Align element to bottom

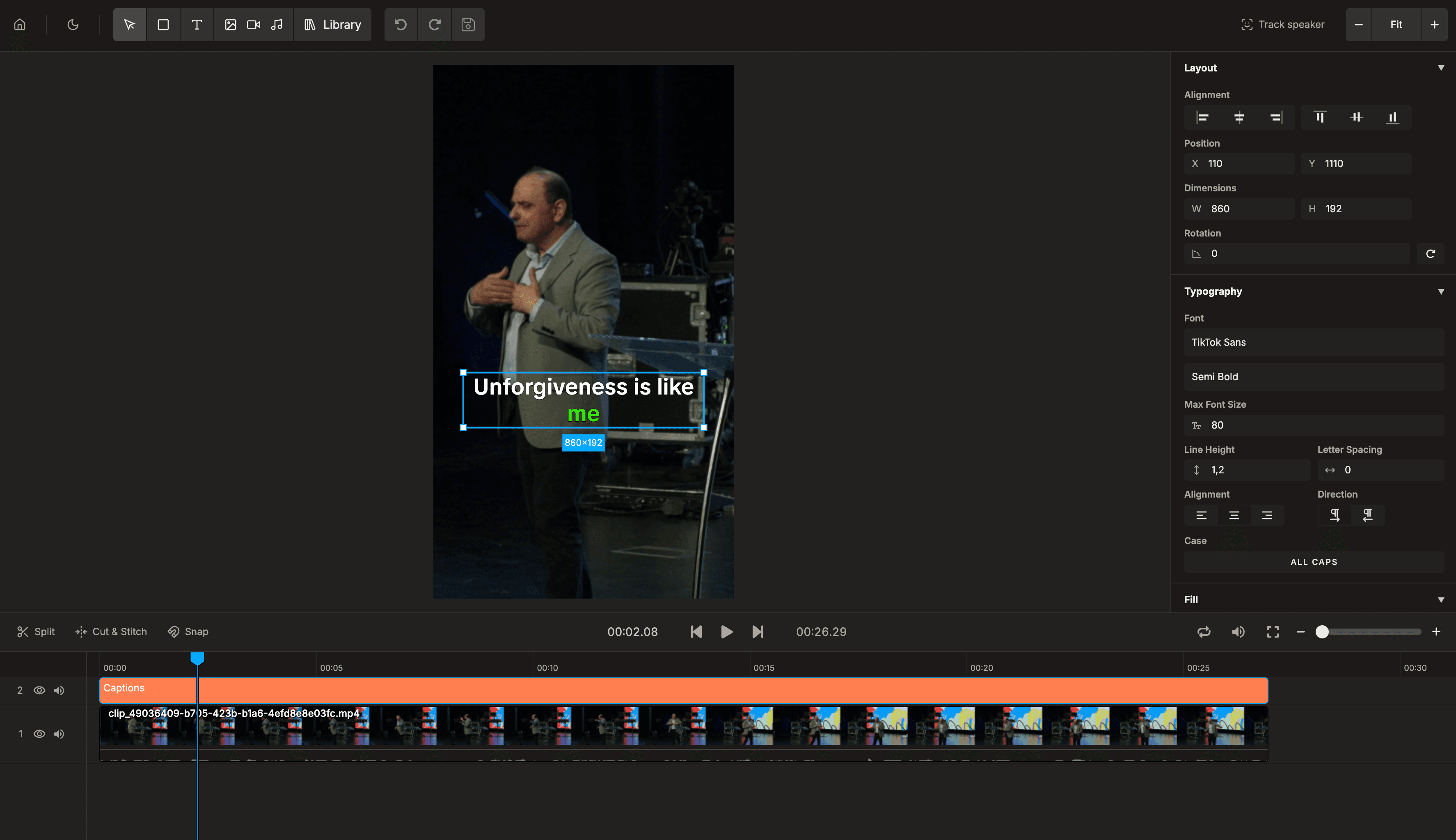click(1392, 118)
